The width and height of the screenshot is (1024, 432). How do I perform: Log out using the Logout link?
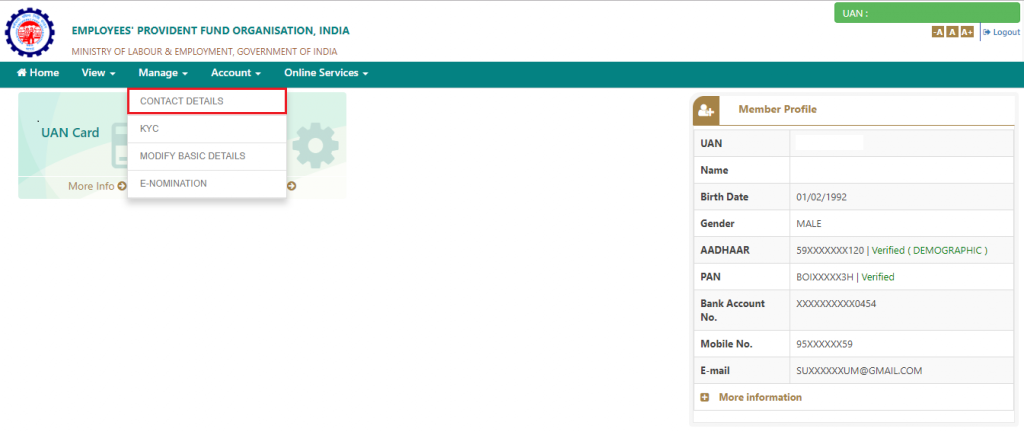[1001, 32]
